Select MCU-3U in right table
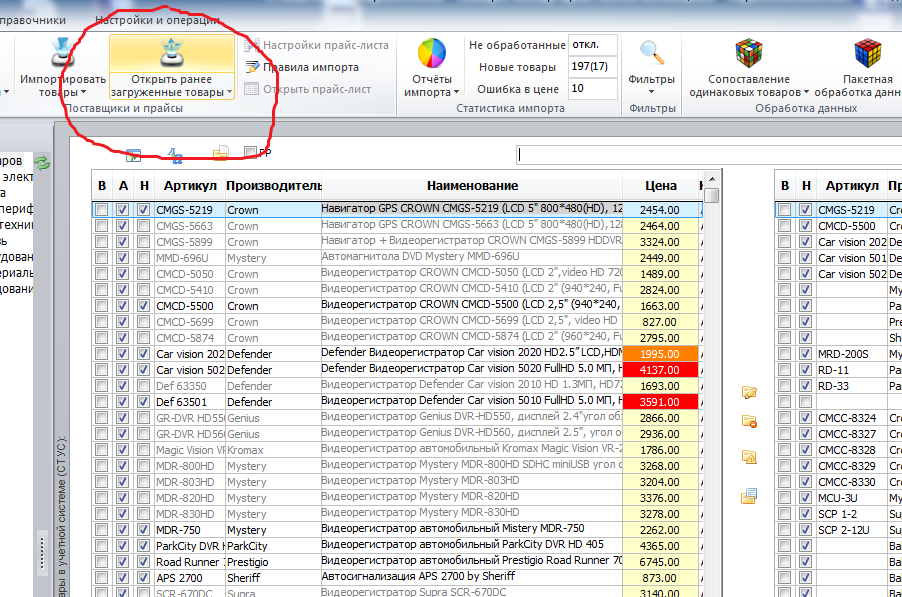902x597 pixels. (x=852, y=498)
